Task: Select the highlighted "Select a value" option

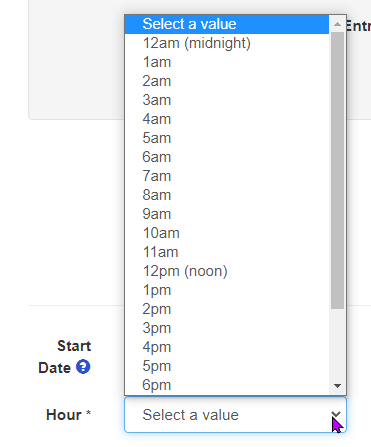Action: 227,24
